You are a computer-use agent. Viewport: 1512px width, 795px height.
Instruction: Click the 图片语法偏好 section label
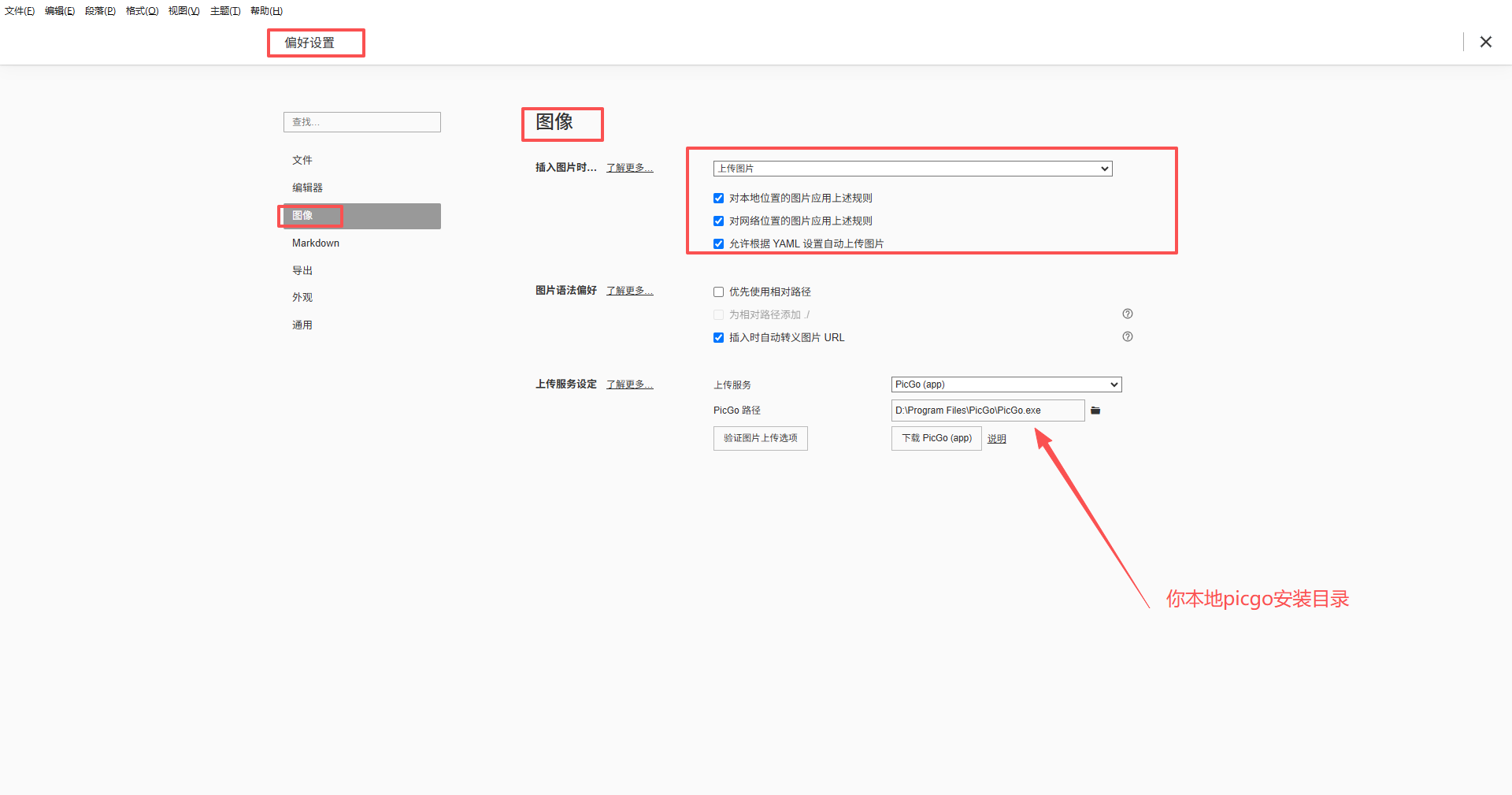[x=566, y=291]
